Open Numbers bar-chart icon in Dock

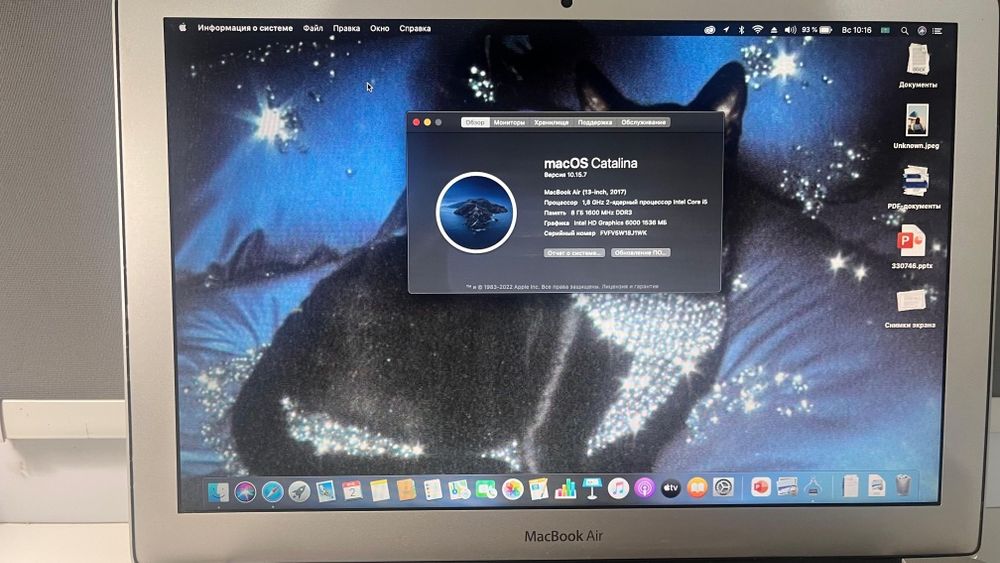pos(565,489)
